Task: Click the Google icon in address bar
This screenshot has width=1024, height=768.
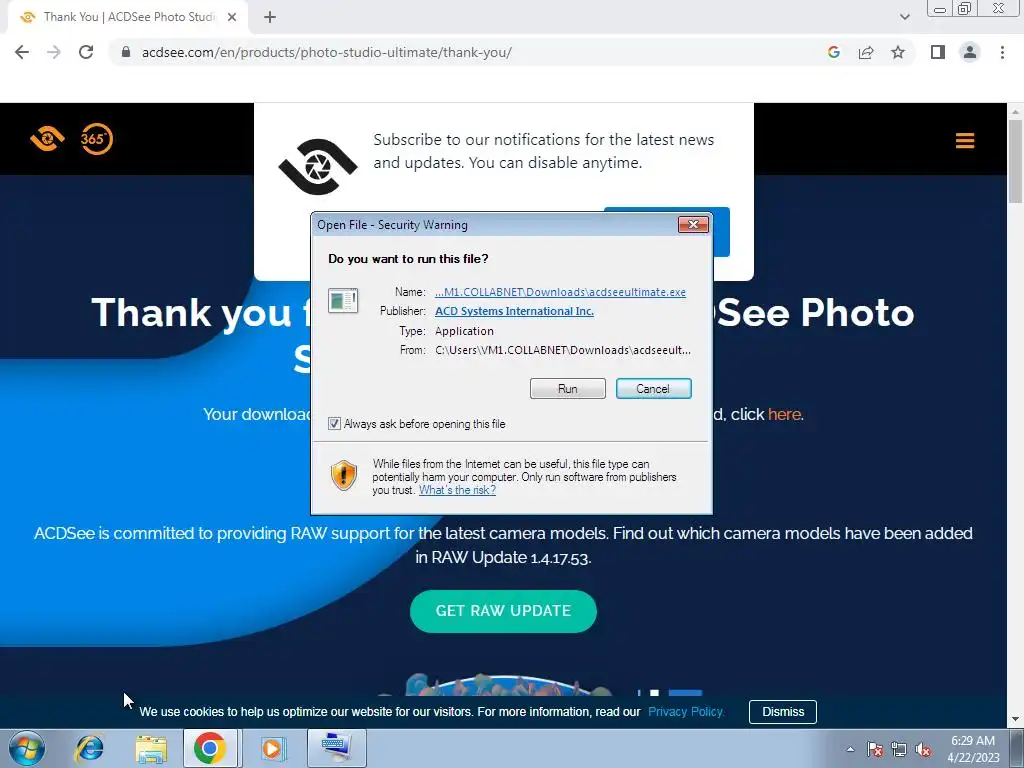Action: 833,52
